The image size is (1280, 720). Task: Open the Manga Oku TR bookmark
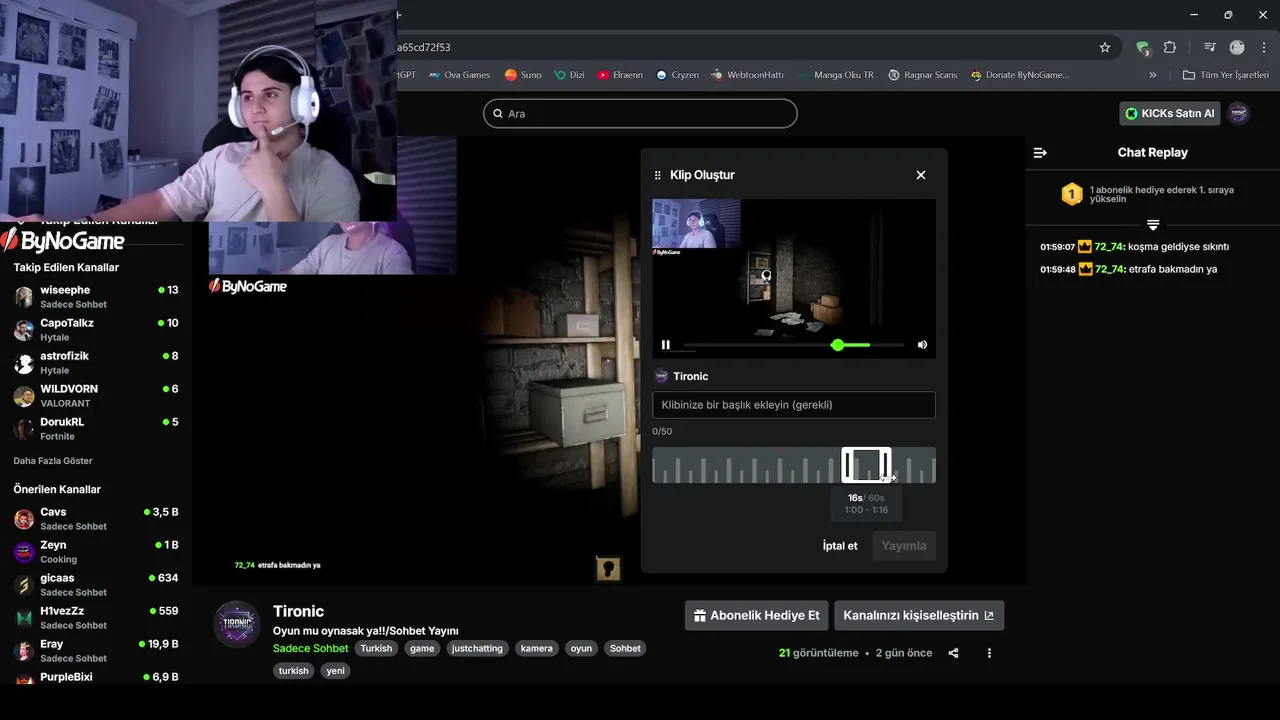[835, 75]
